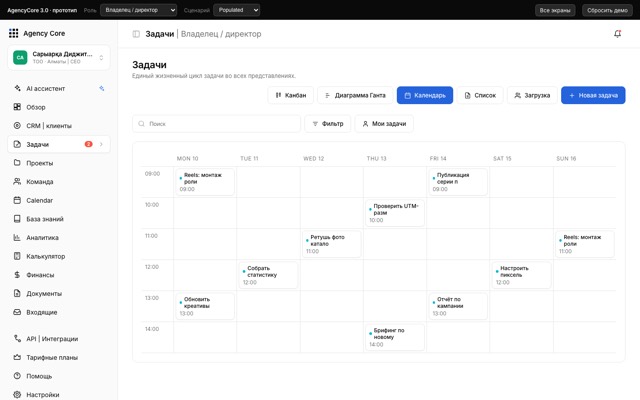Open the Настроить пиксель task card
The image size is (640, 400).
coord(521,275)
